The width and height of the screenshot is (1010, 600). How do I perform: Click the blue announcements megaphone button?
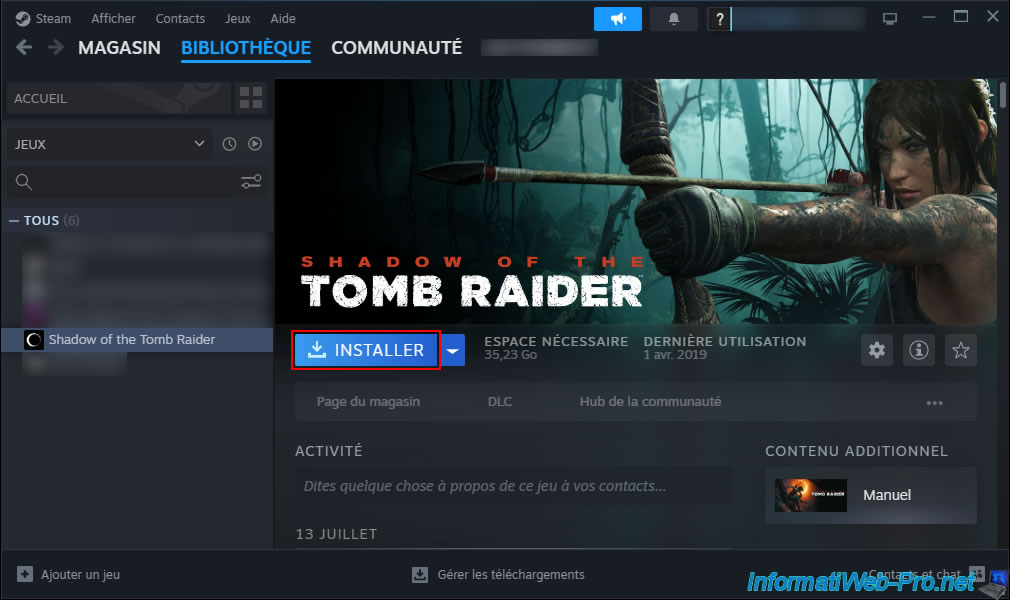tap(618, 19)
